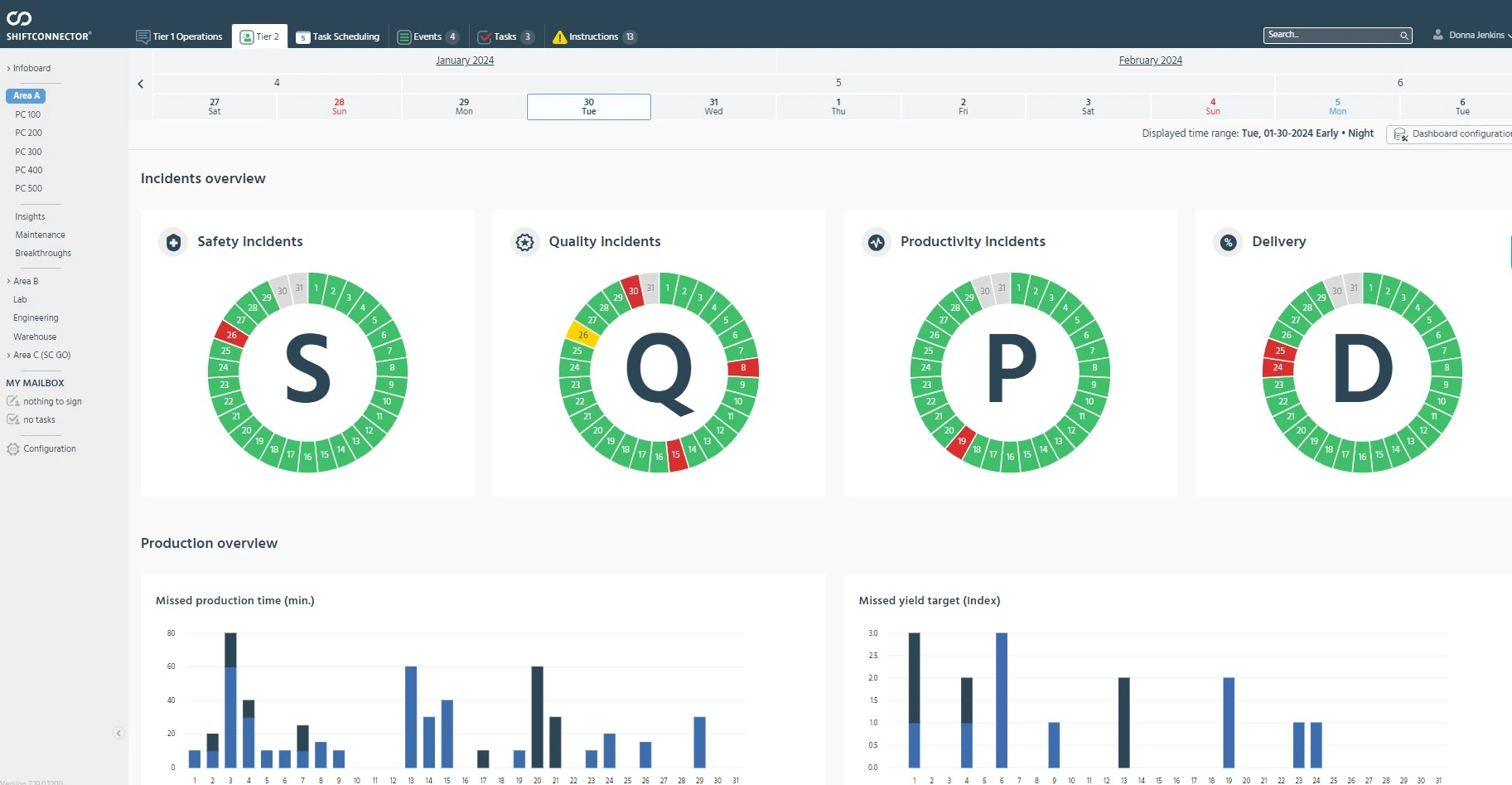Click the ShiftConnector logo

48,26
